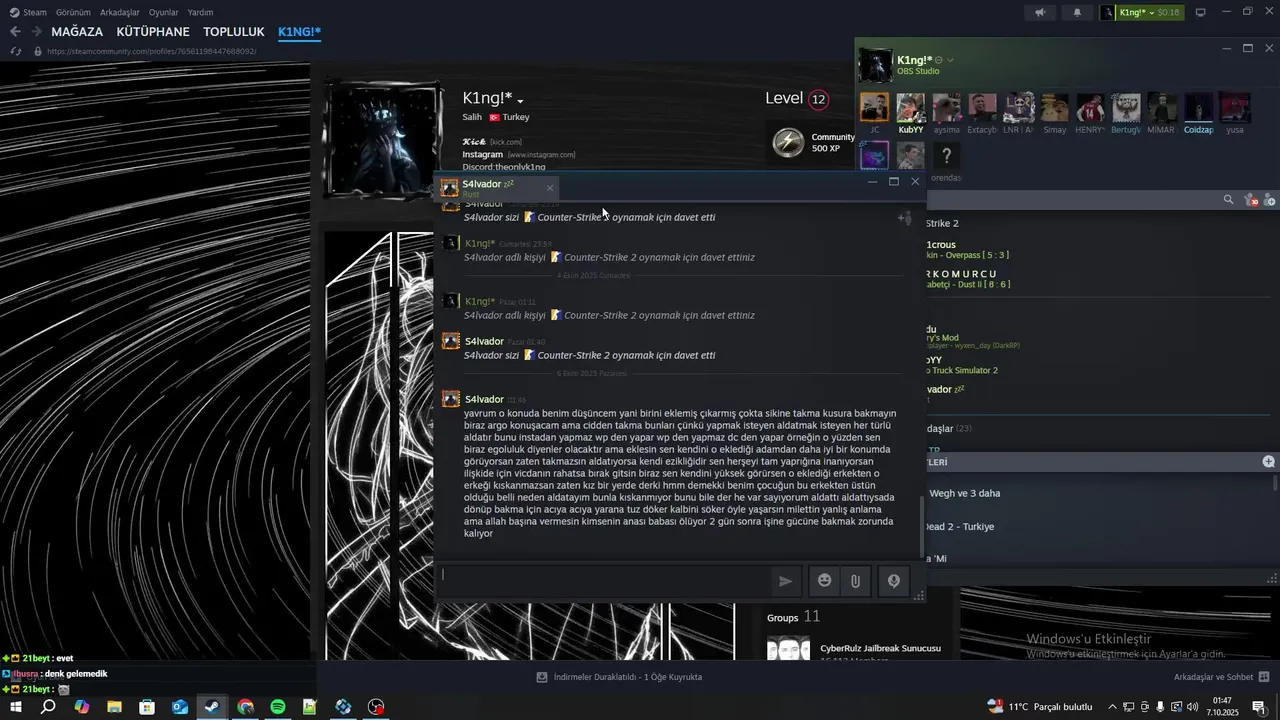This screenshot has width=1280, height=720.
Task: Click the profile URL address bar
Action: [x=152, y=51]
